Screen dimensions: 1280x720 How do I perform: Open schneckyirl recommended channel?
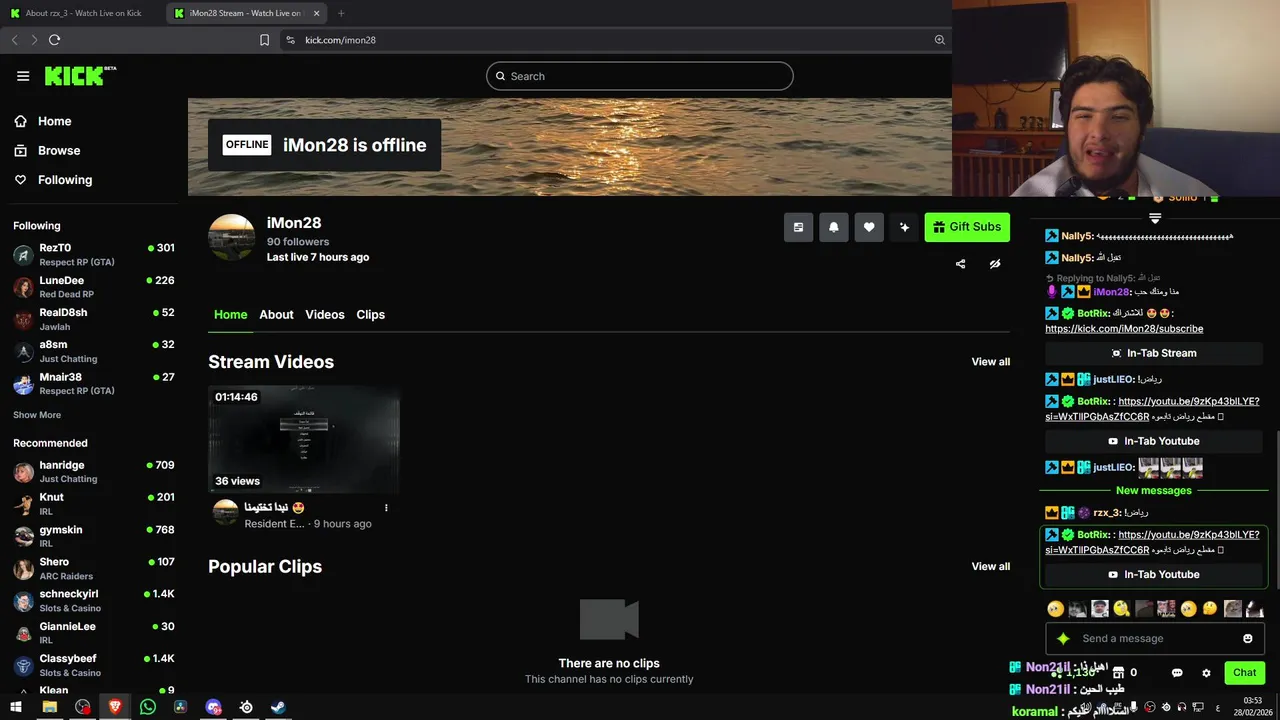[x=94, y=600]
